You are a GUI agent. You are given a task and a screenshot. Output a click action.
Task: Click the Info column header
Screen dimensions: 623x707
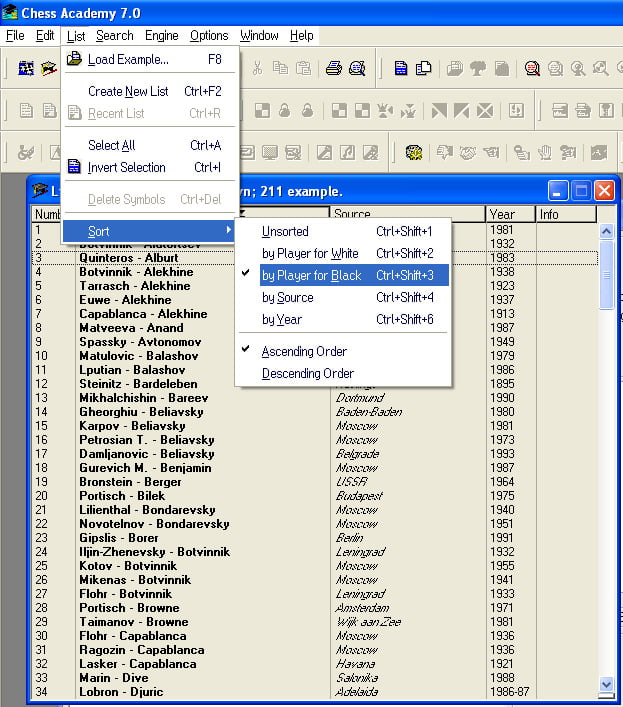coord(566,214)
